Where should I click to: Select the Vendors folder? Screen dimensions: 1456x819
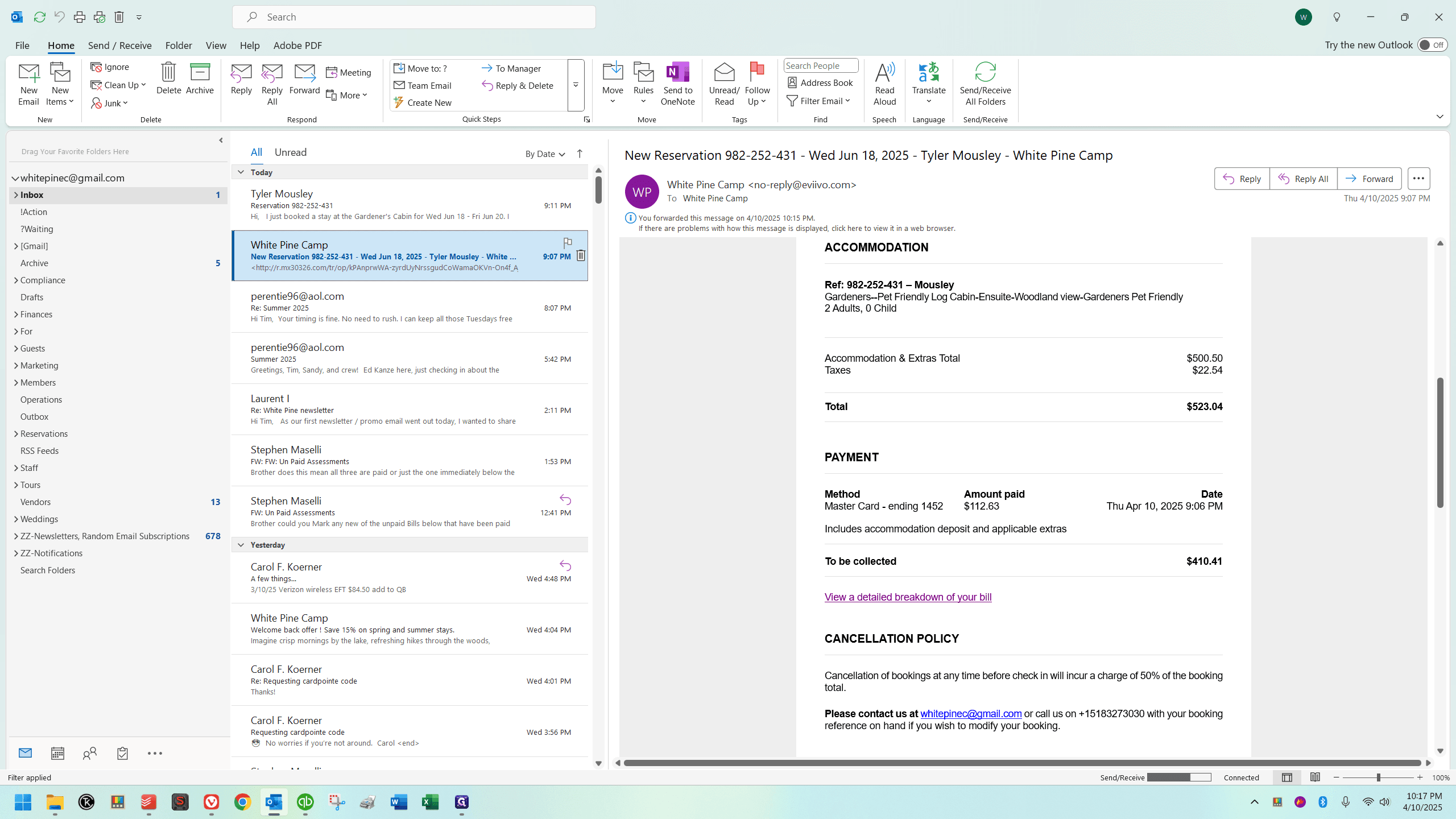tap(35, 502)
